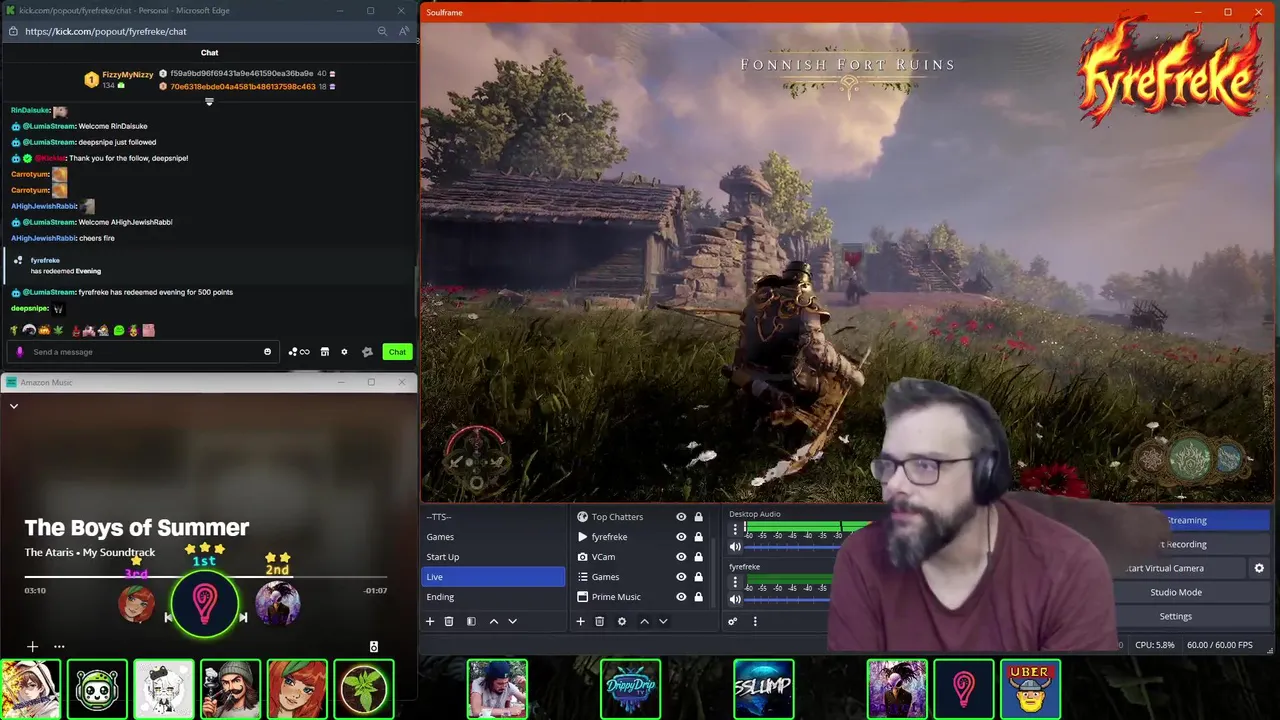Screen dimensions: 1280x720
Task: Hide the Top Chatters source
Action: click(681, 517)
